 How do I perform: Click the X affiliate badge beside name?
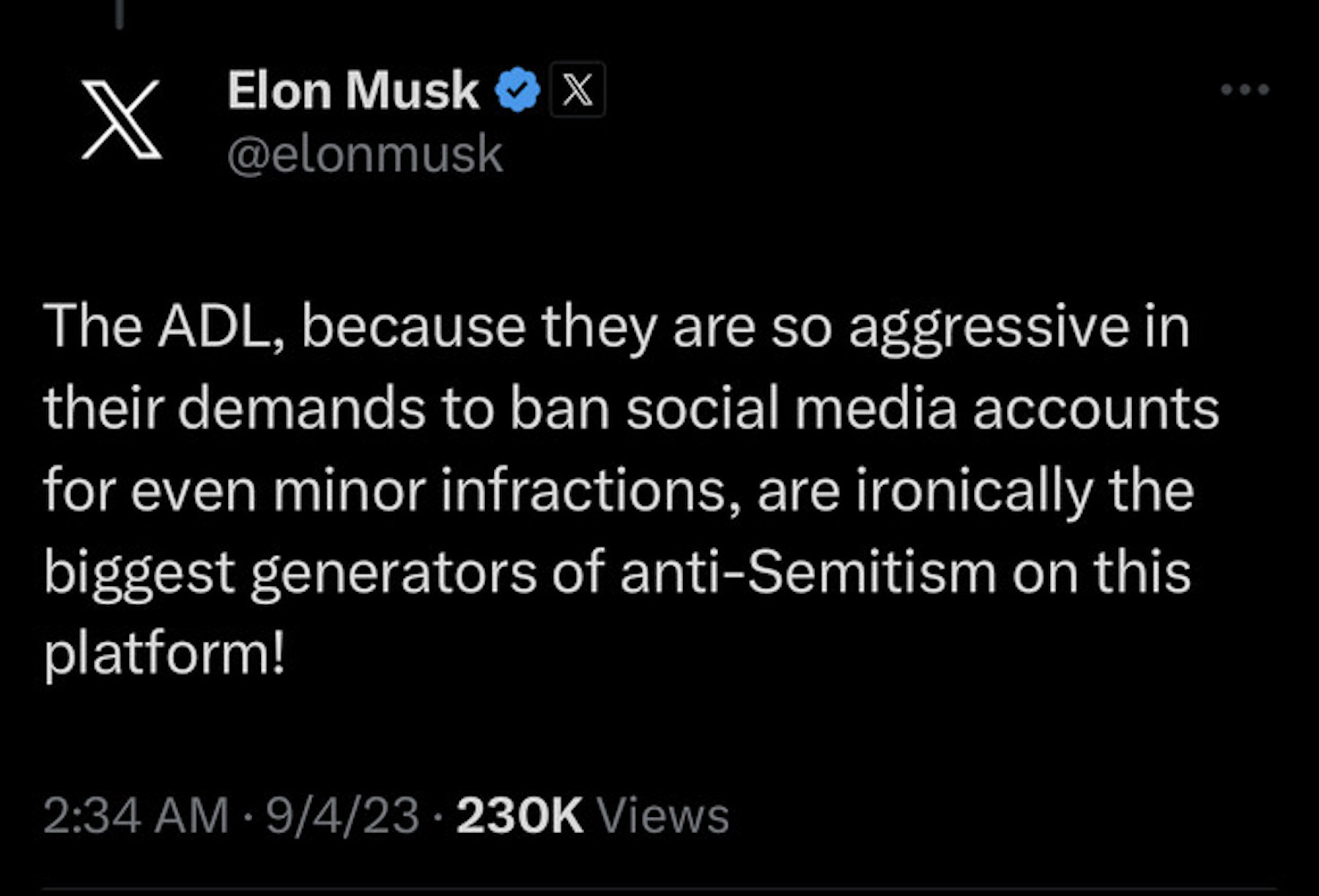point(577,89)
